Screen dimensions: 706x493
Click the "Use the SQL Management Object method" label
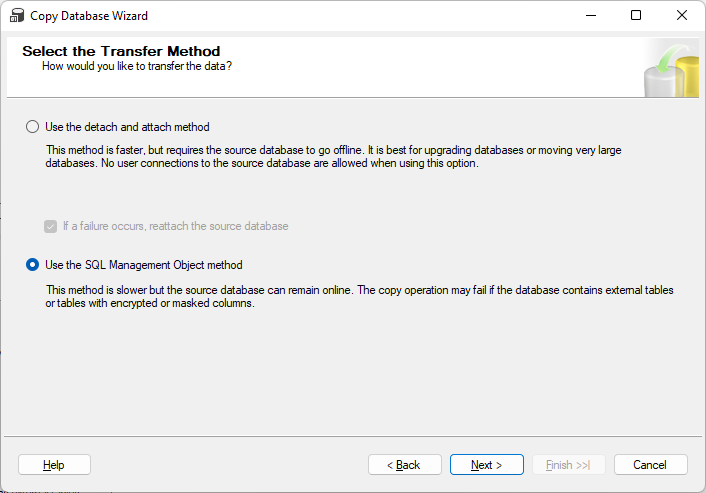tap(144, 265)
